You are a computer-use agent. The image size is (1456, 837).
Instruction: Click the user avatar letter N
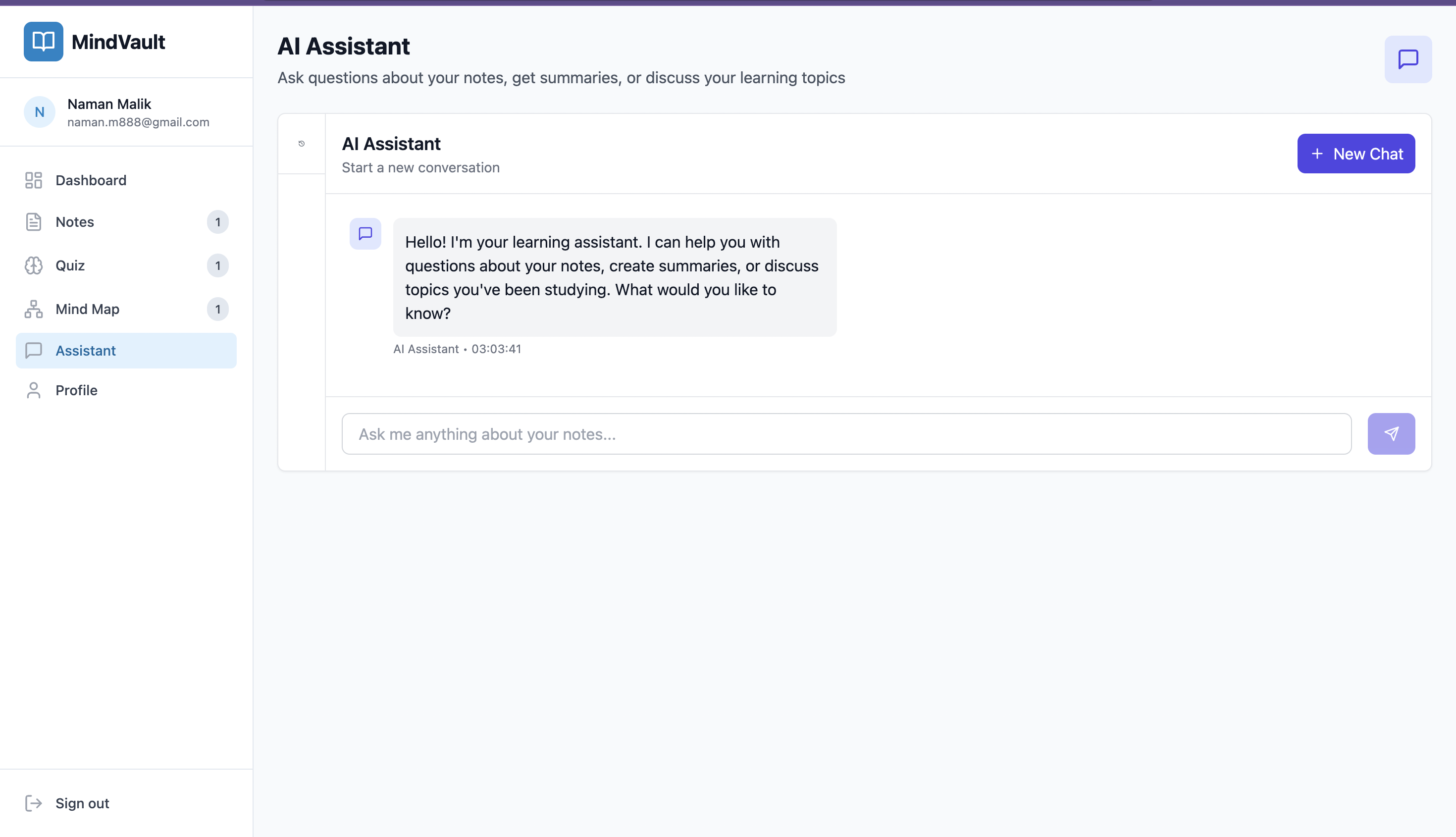click(39, 112)
